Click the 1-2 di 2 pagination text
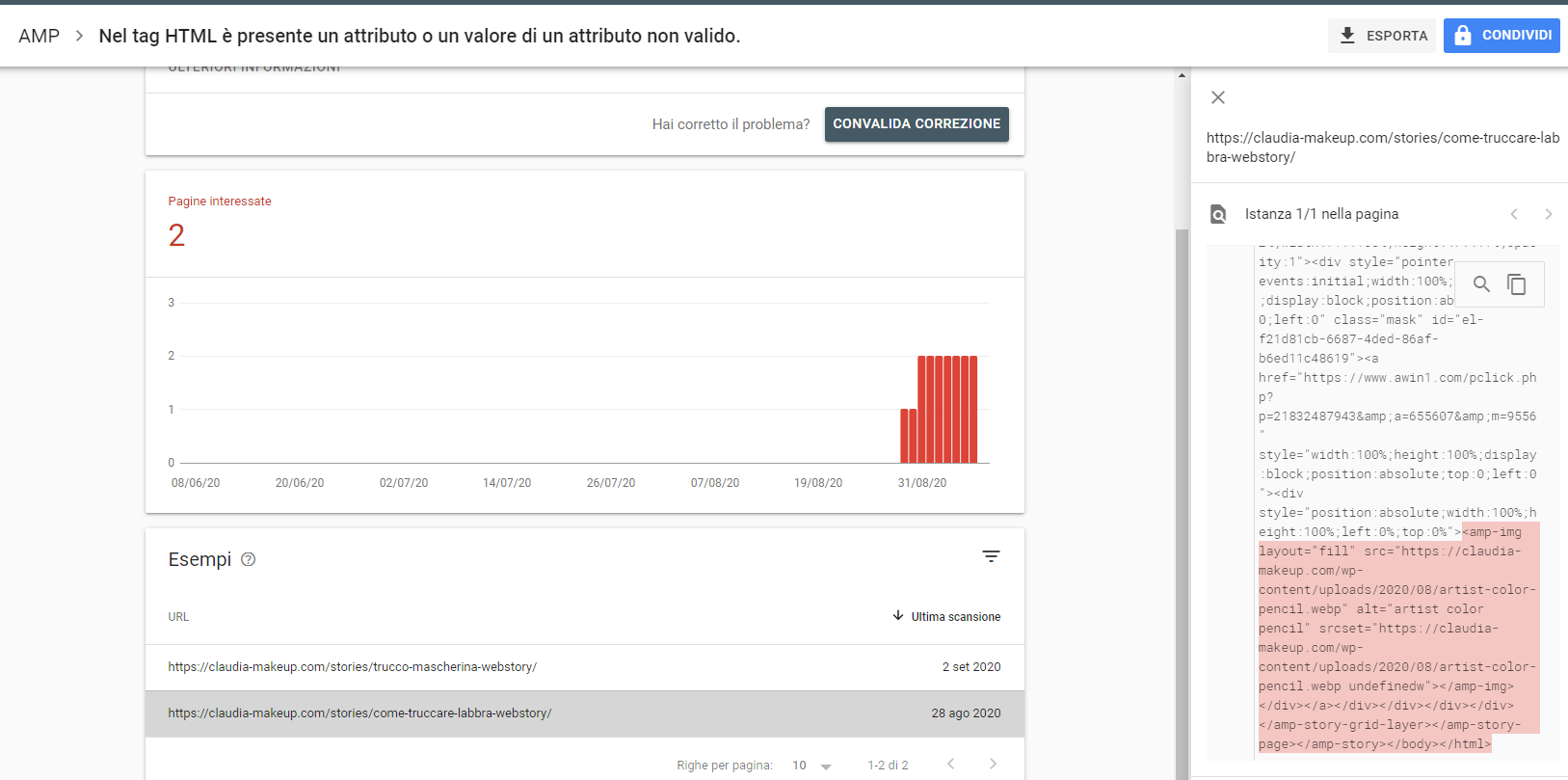 [x=888, y=766]
